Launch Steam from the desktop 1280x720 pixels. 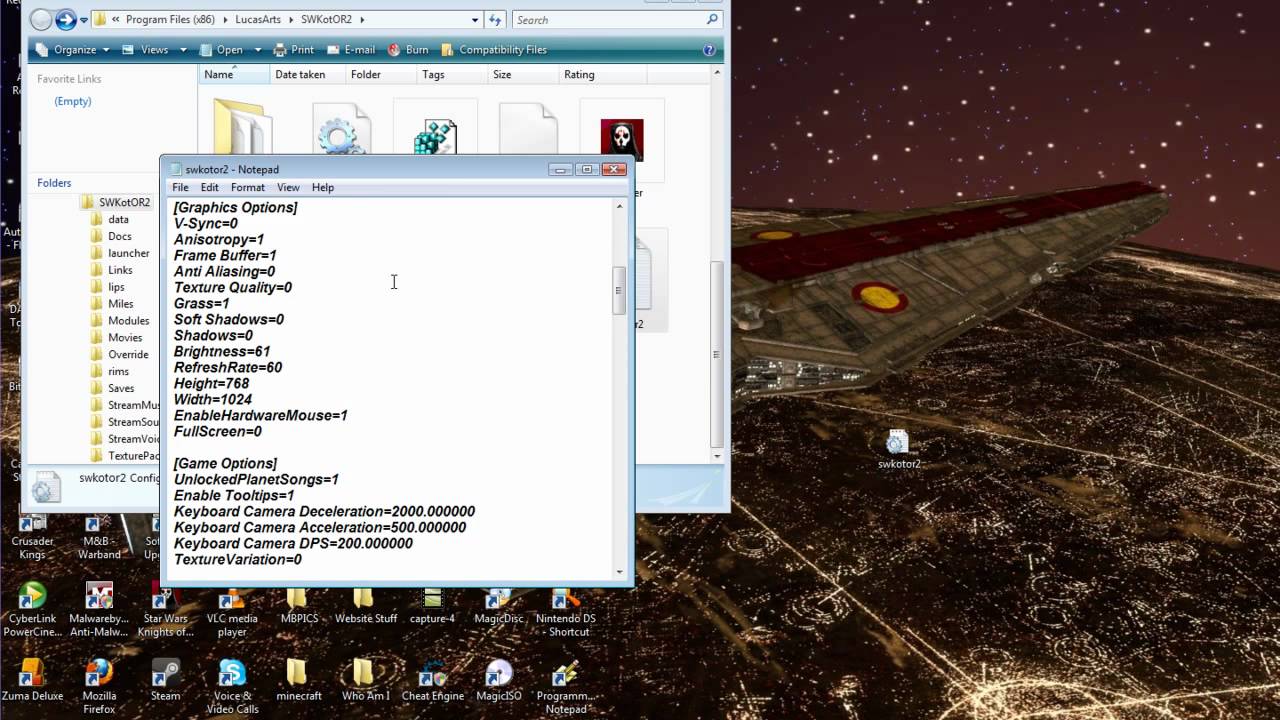(x=166, y=680)
